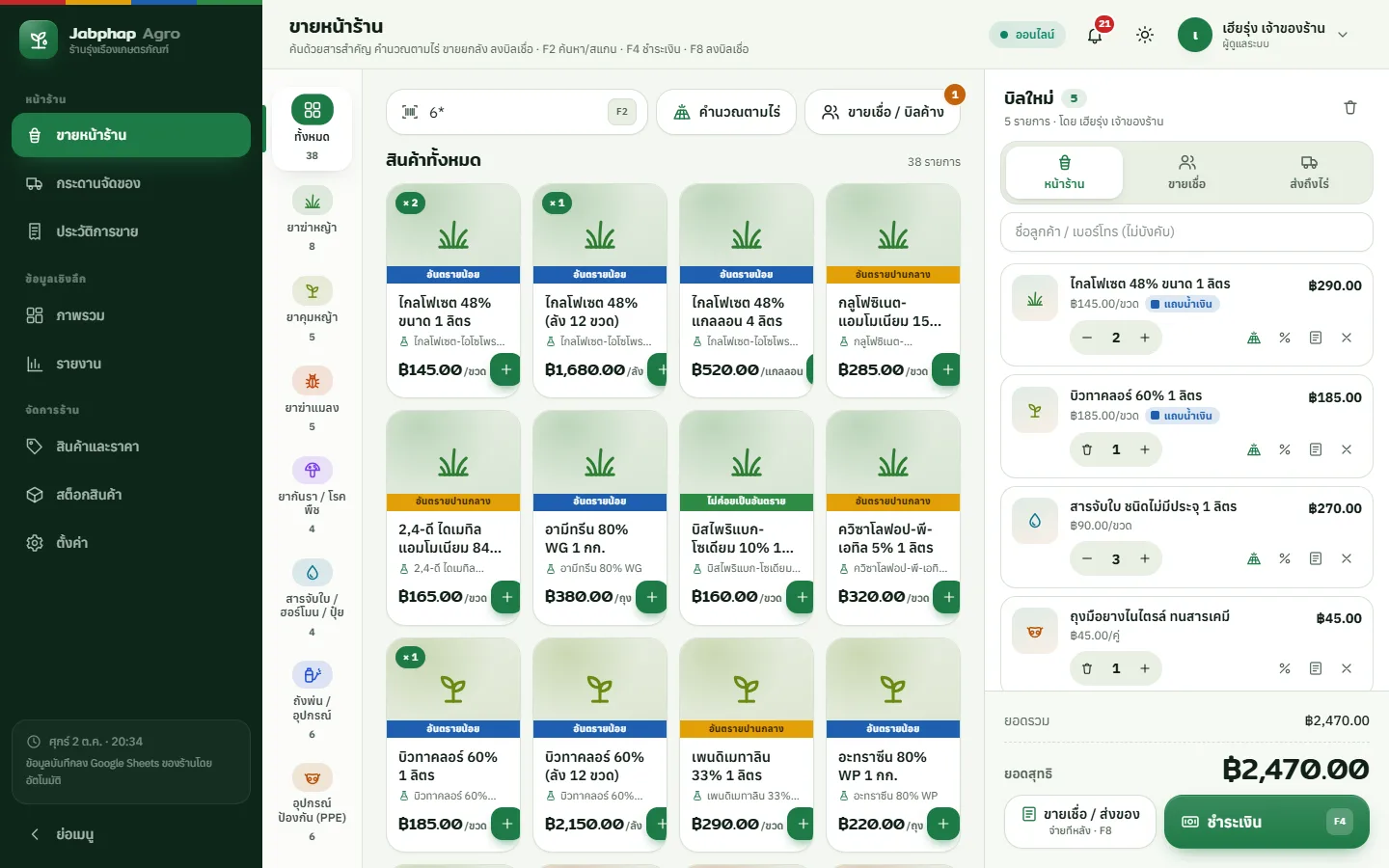Add อามีทรีน 80% WG ฿380 to bill

(652, 597)
